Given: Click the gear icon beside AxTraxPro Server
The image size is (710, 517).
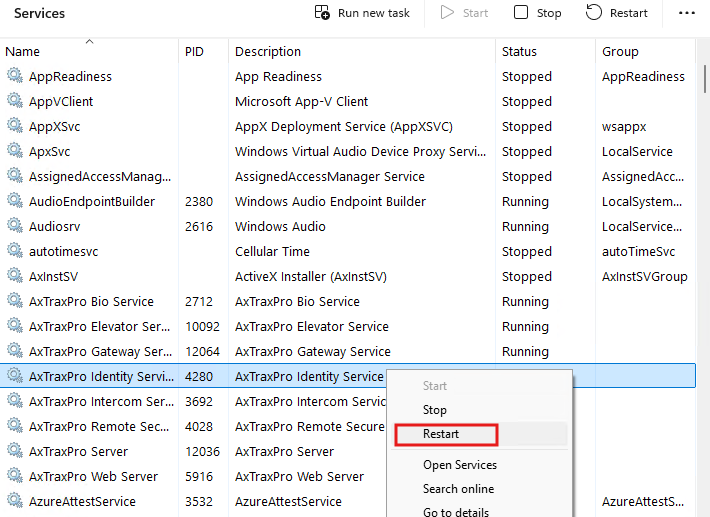Looking at the screenshot, I should coord(14,451).
